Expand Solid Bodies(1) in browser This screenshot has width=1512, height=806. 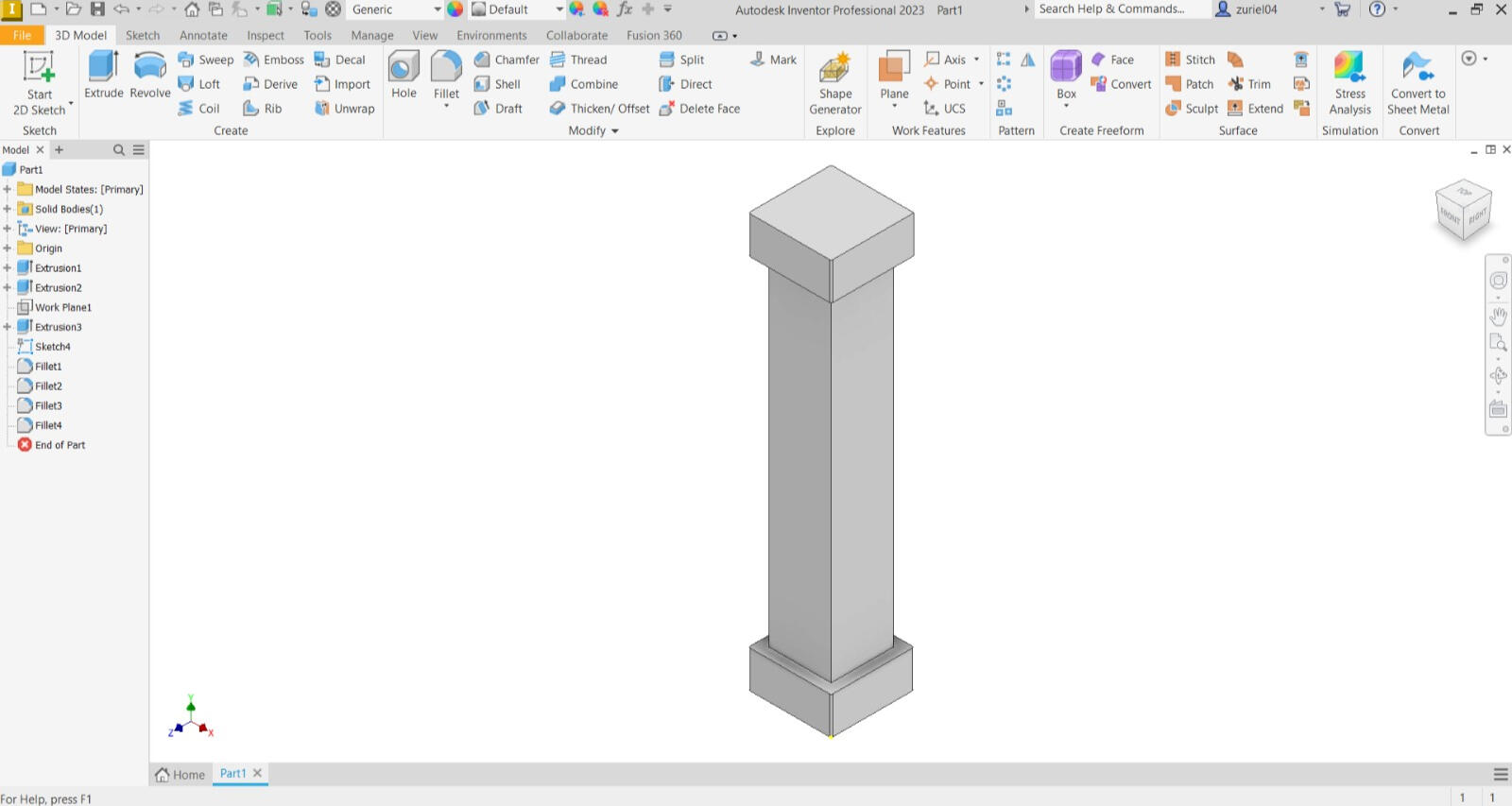8,209
